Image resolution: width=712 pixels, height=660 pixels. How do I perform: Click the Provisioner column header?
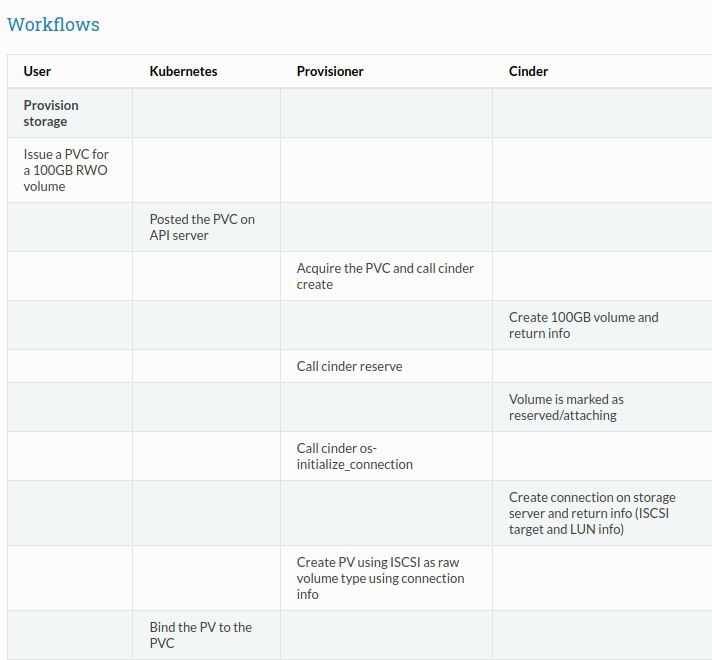click(x=330, y=71)
